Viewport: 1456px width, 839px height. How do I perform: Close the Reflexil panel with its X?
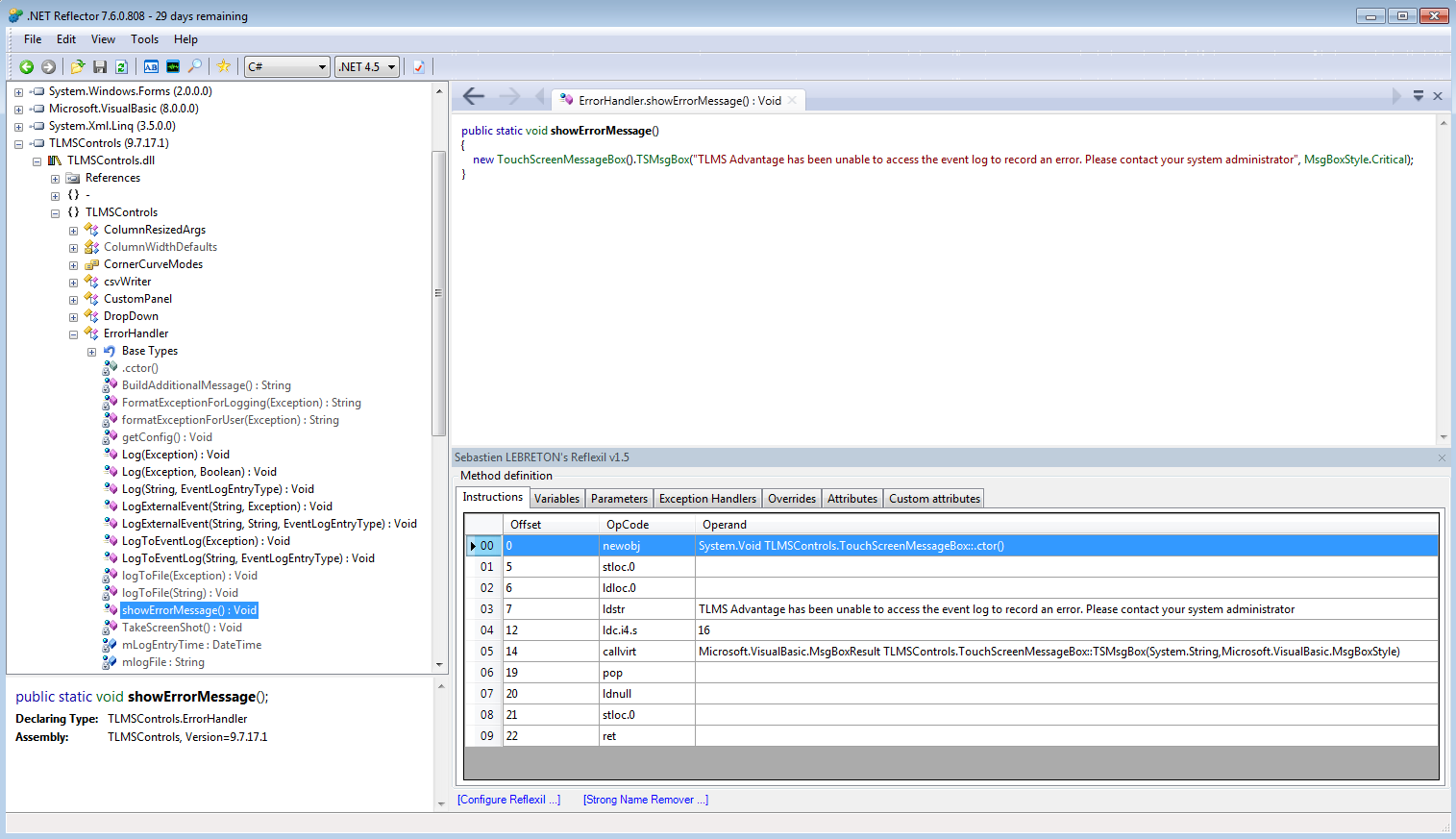tap(1442, 457)
